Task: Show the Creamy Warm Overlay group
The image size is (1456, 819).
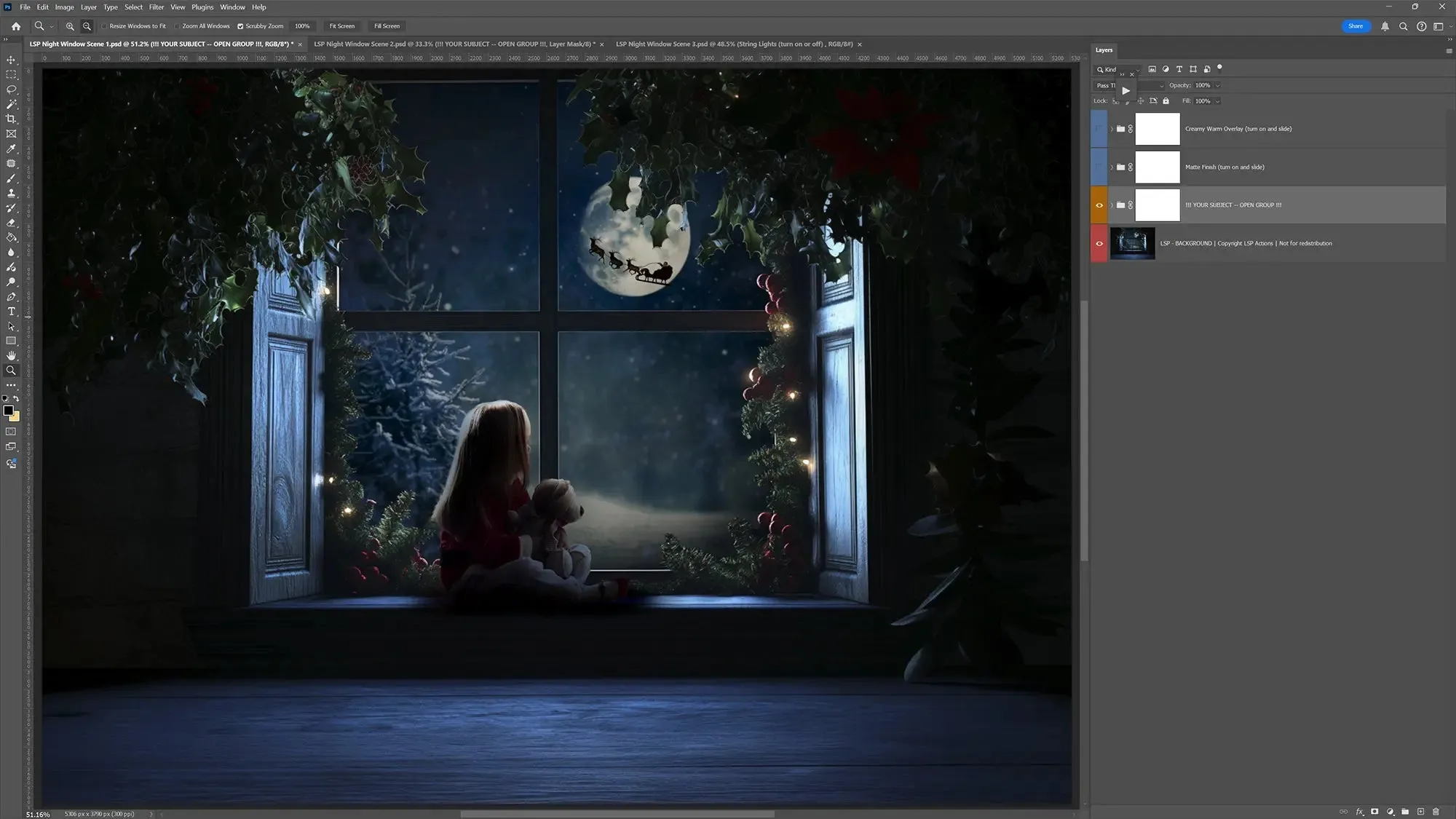Action: (x=1099, y=129)
